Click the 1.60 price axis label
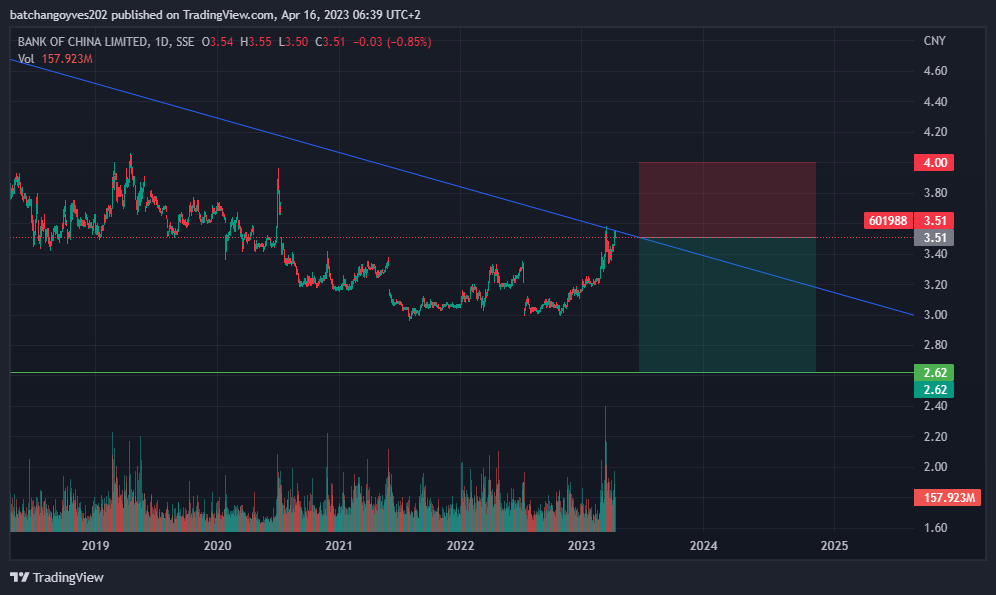The height and width of the screenshot is (595, 996). coord(935,528)
